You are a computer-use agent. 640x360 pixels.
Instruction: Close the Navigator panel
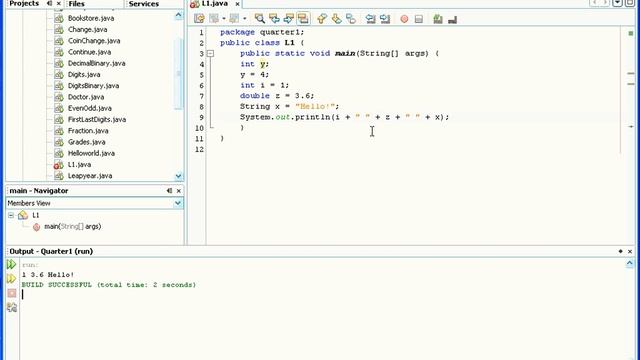[x=179, y=191]
